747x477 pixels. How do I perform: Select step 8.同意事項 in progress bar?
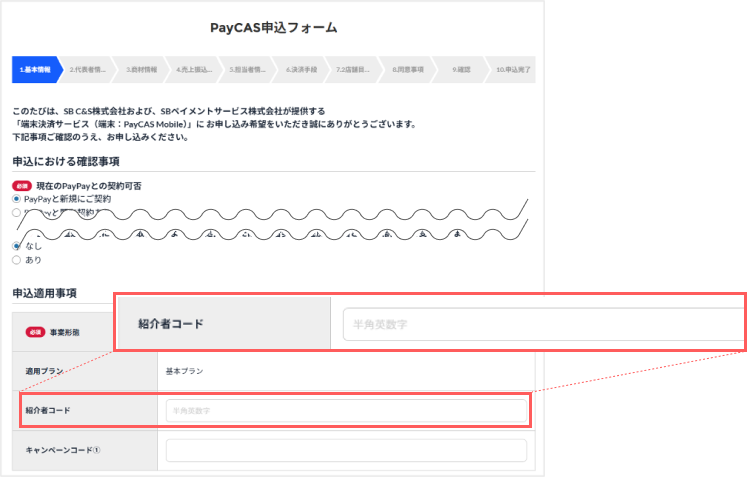pyautogui.click(x=408, y=70)
